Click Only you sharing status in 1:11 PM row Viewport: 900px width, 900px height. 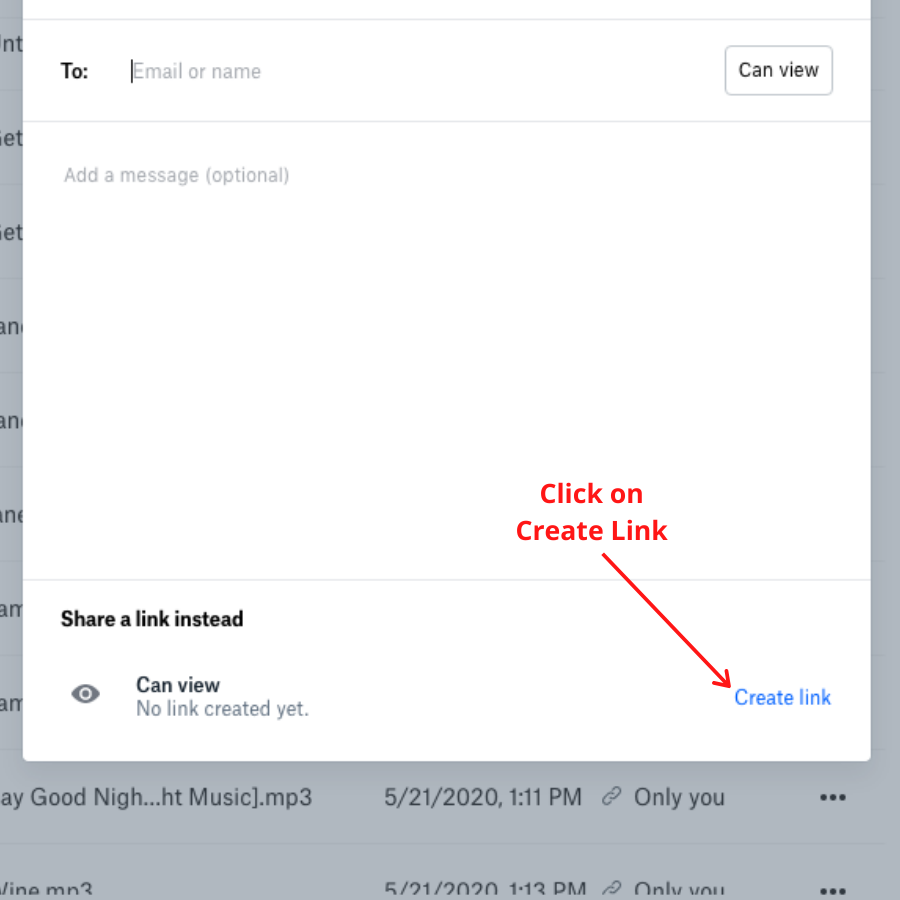point(679,797)
